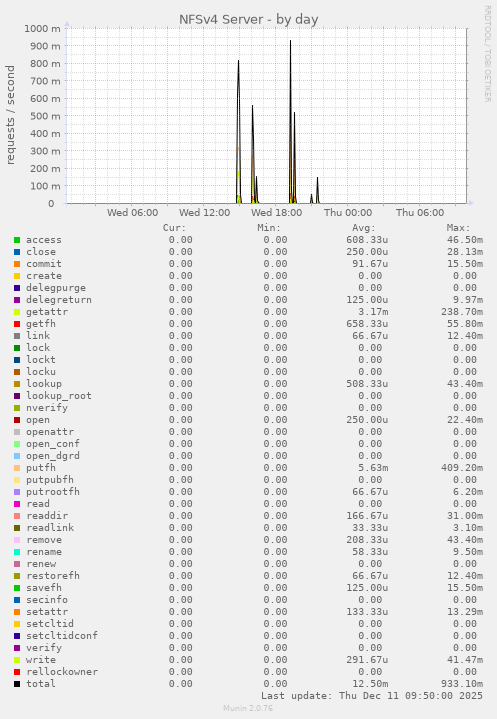The height and width of the screenshot is (719, 497).
Task: Click the putfh legend color swatch
Action: click(x=17, y=468)
